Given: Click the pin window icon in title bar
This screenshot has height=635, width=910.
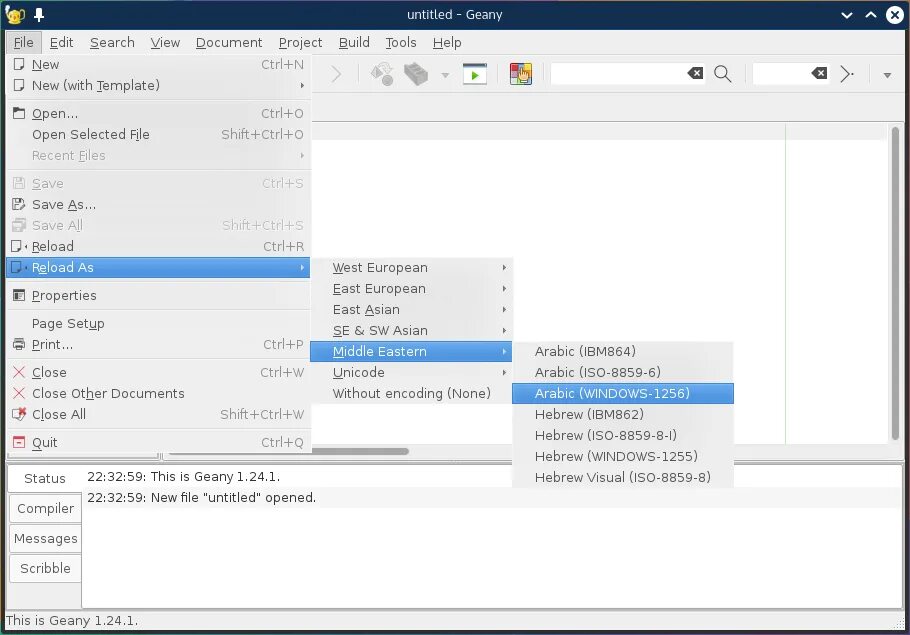Looking at the screenshot, I should pyautogui.click(x=39, y=15).
